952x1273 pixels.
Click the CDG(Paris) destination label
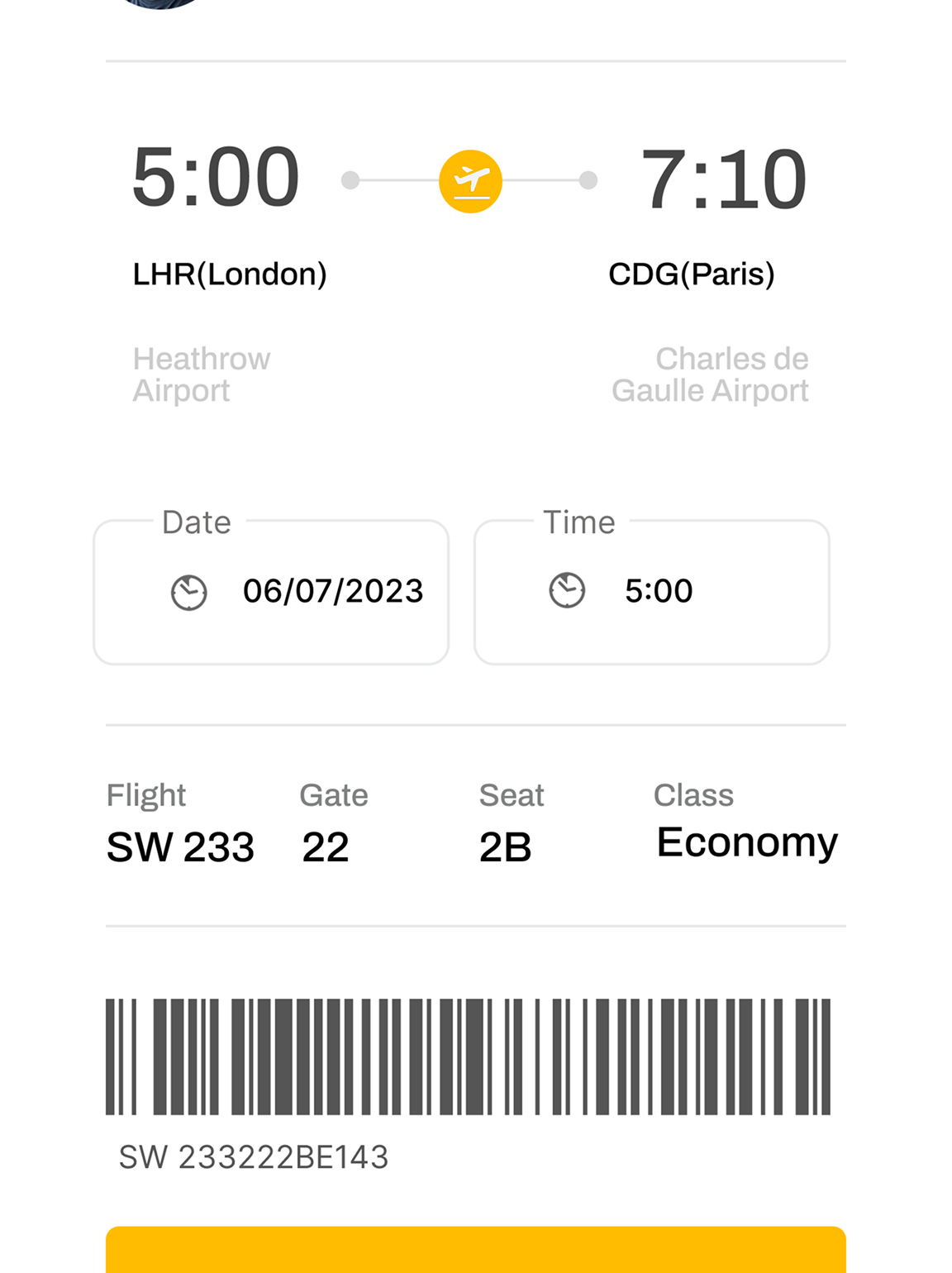coord(692,274)
